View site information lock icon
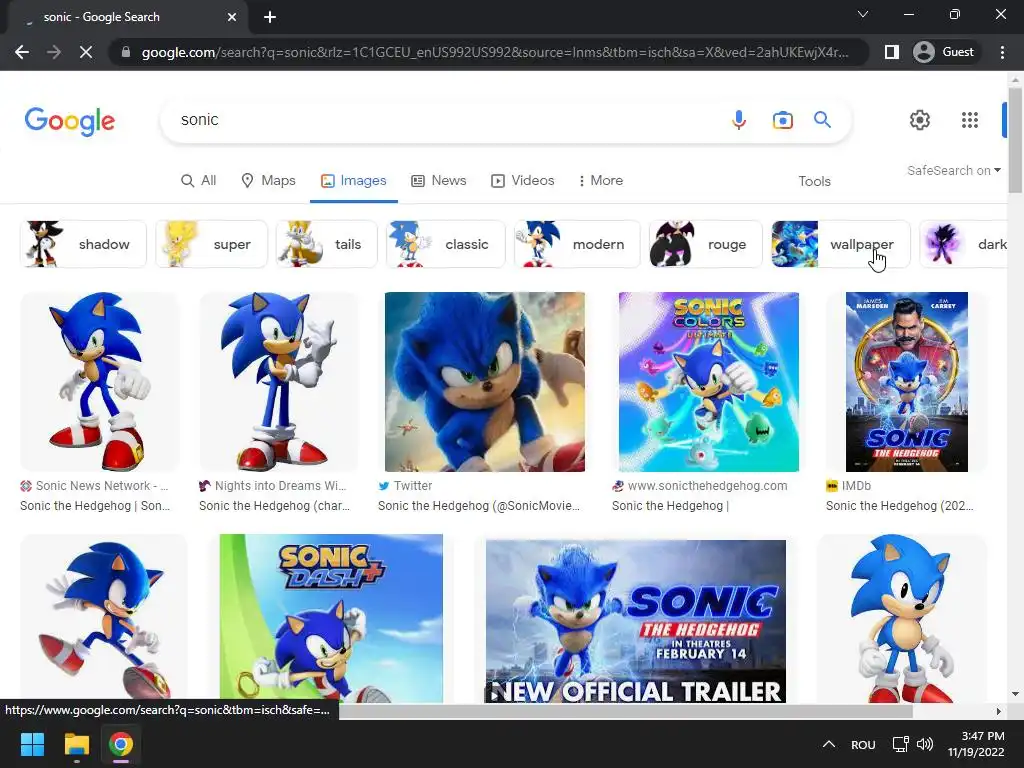Image resolution: width=1024 pixels, height=768 pixels. [x=126, y=52]
